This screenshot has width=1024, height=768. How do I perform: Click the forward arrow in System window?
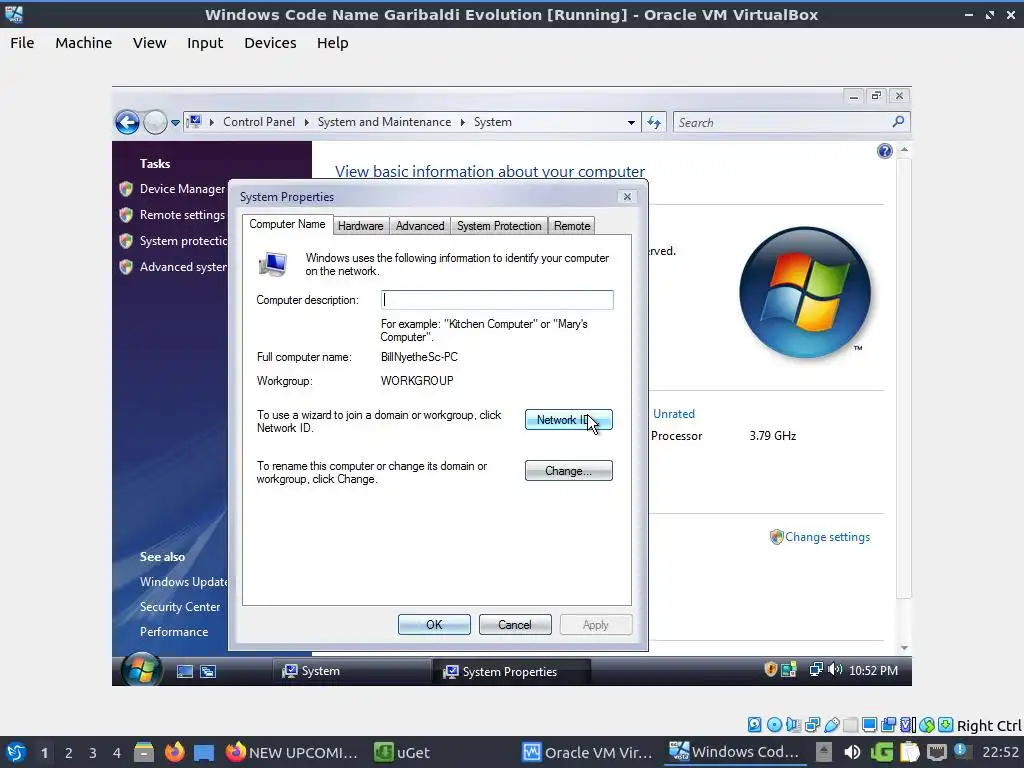(155, 122)
